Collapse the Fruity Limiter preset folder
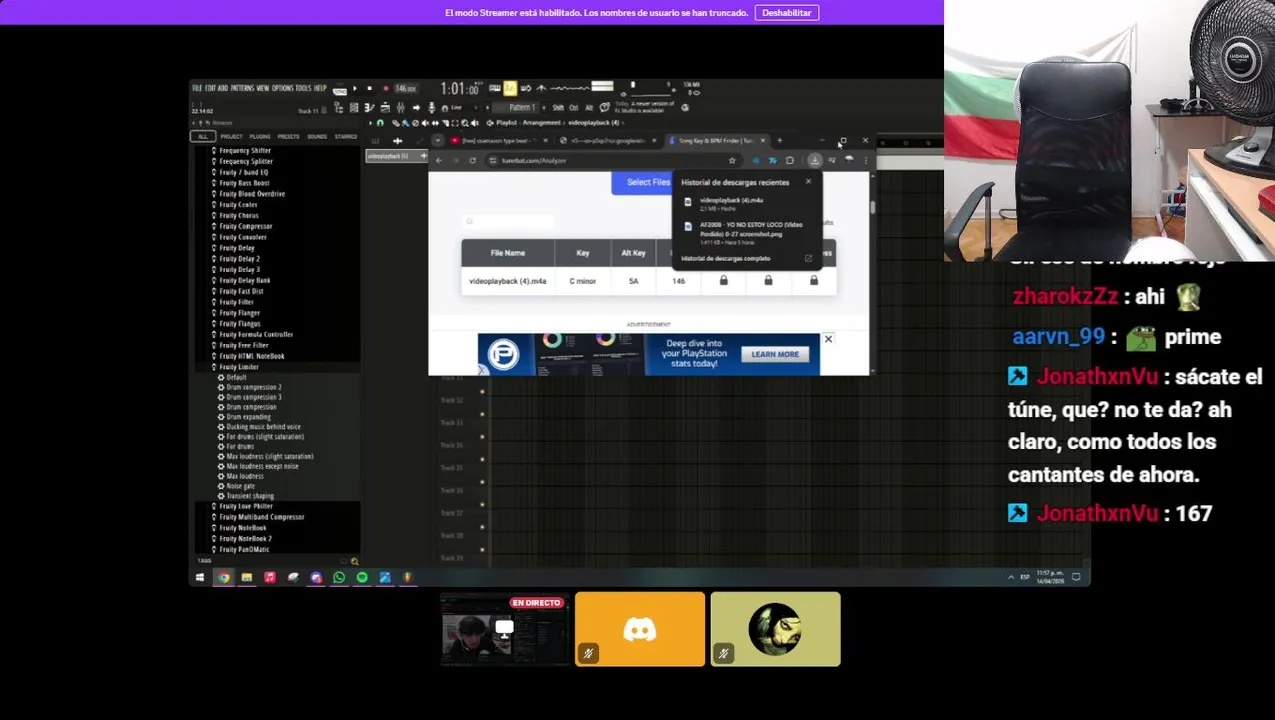This screenshot has width=1275, height=720. coord(238,367)
